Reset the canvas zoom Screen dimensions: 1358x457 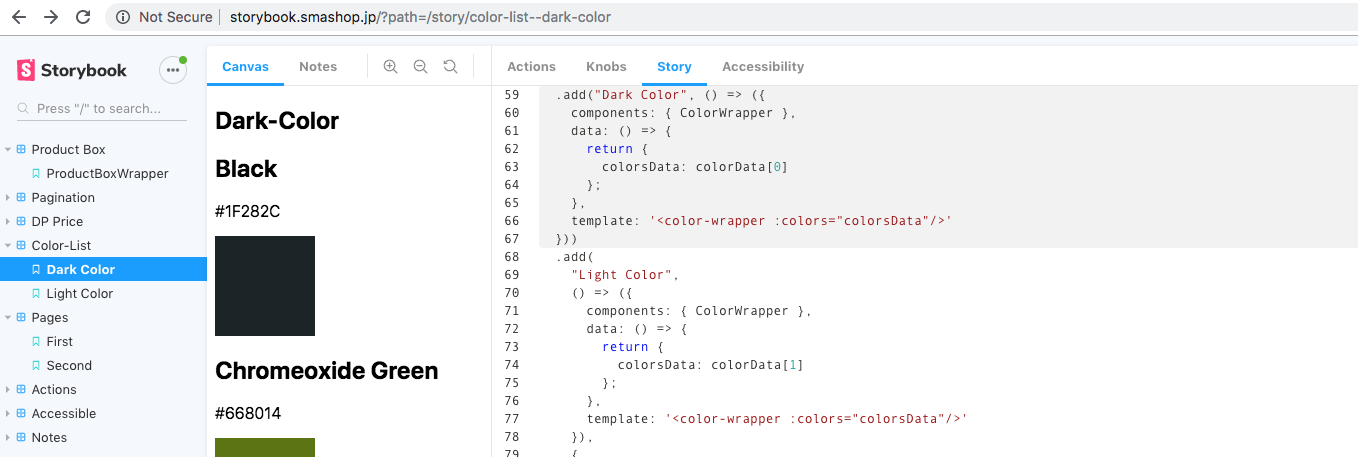pyautogui.click(x=450, y=66)
